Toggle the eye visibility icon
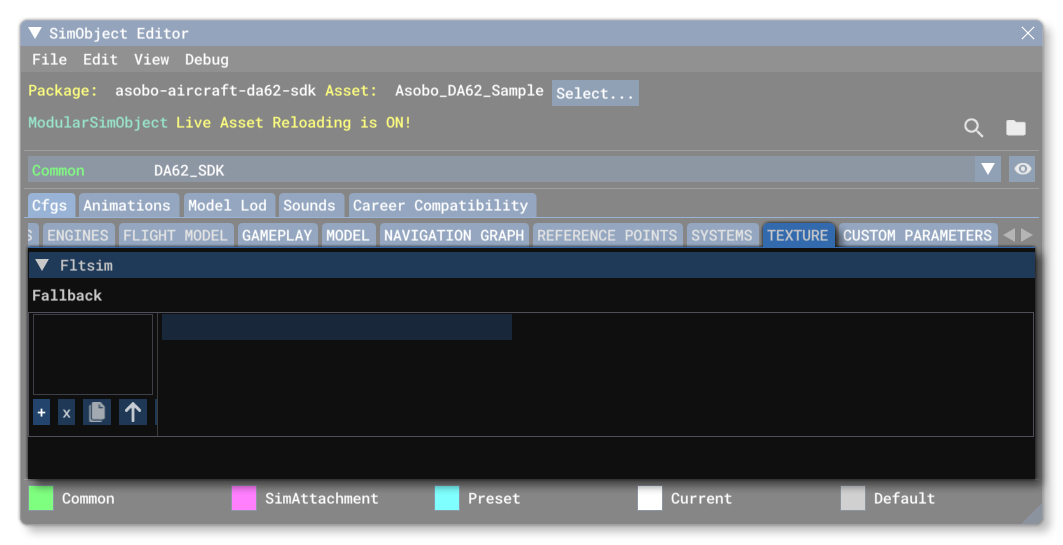The width and height of the screenshot is (1063, 545). [x=1022, y=169]
